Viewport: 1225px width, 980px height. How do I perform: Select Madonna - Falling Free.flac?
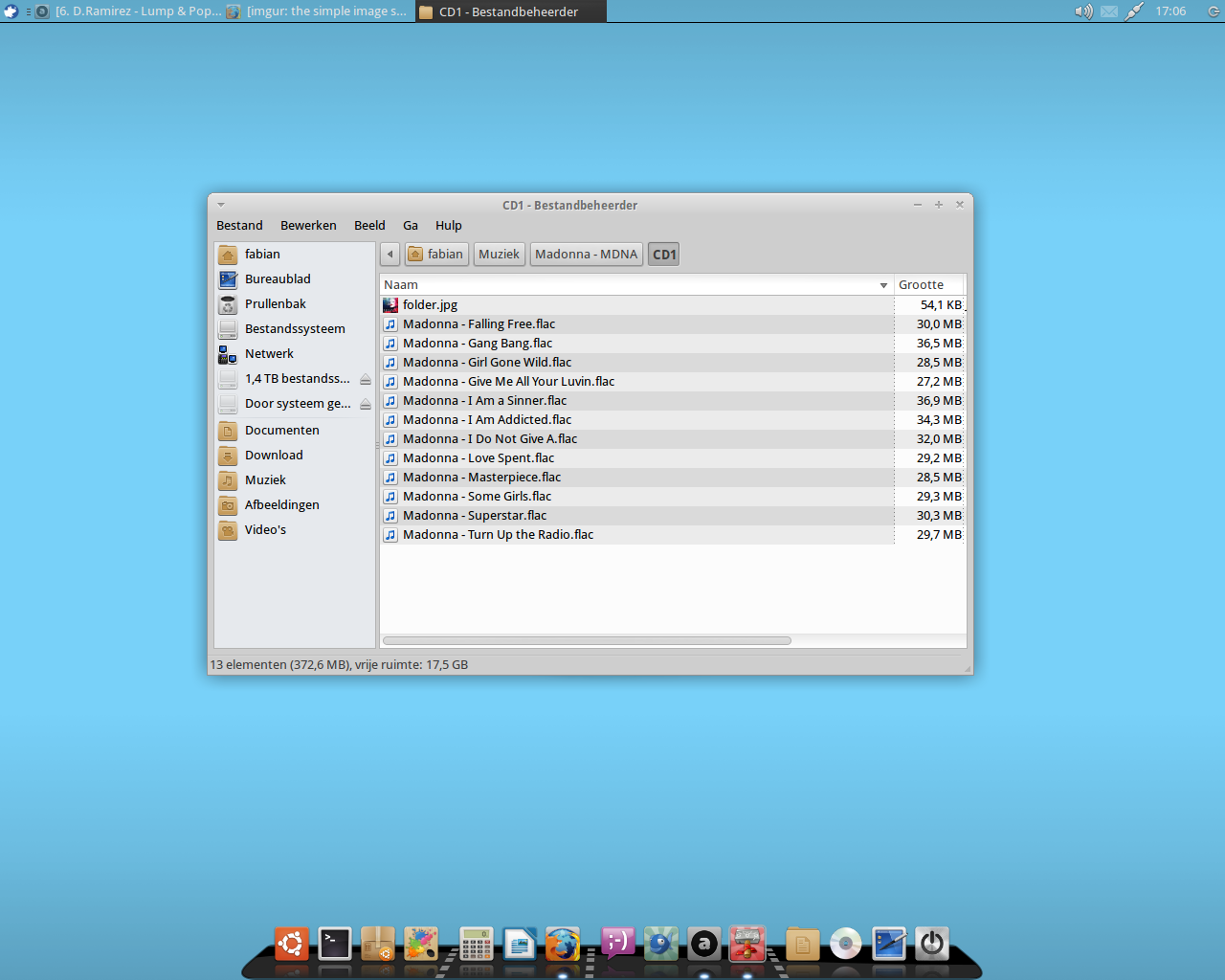672,324
